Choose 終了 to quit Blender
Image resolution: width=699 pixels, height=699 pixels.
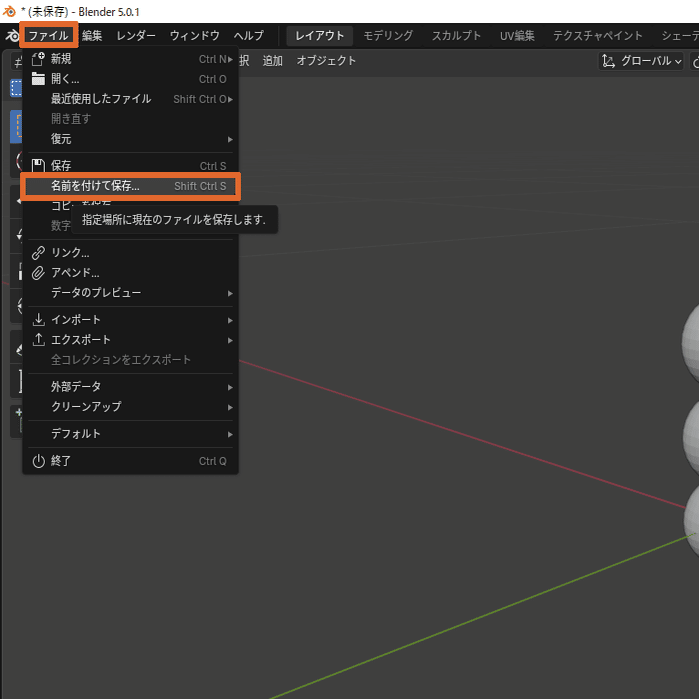(130, 461)
